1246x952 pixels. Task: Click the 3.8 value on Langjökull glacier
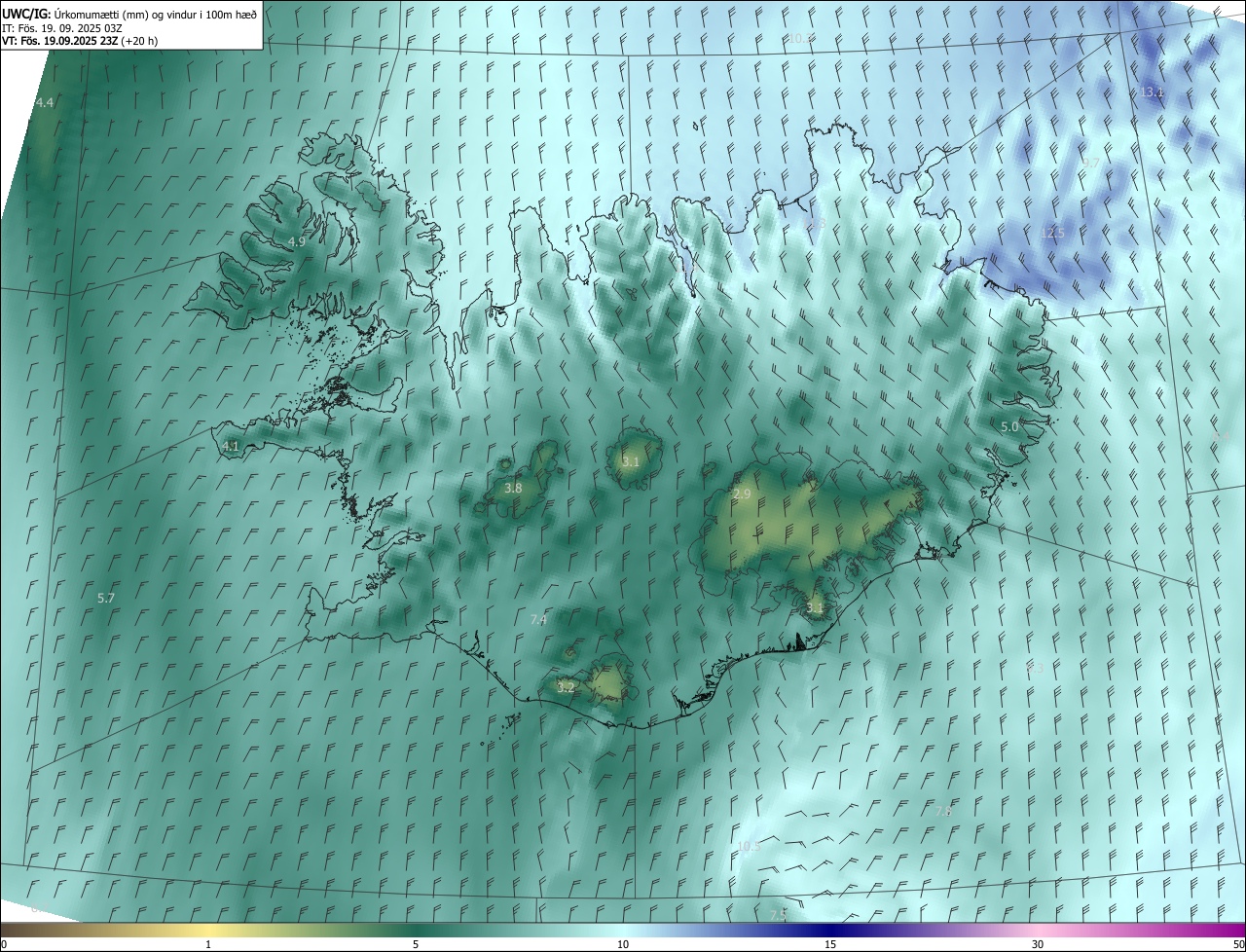(513, 488)
